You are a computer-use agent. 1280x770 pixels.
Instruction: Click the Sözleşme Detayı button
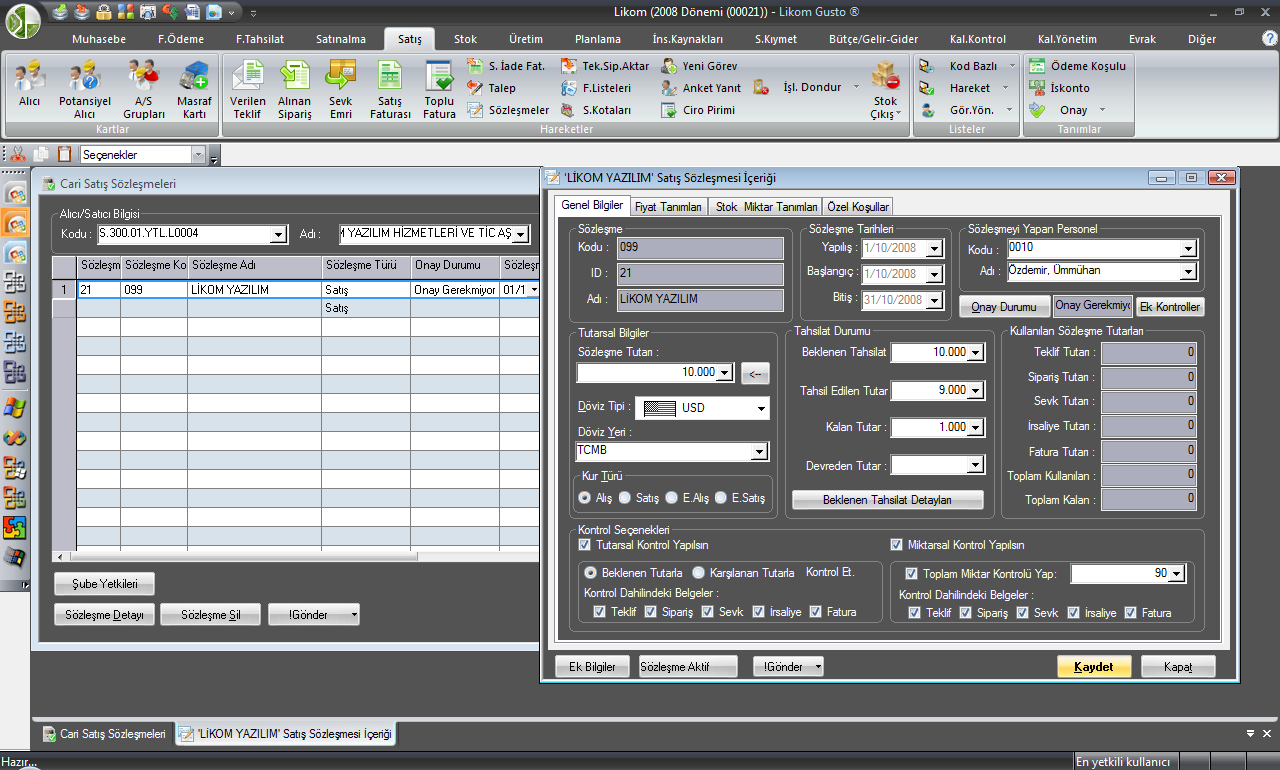coord(104,615)
